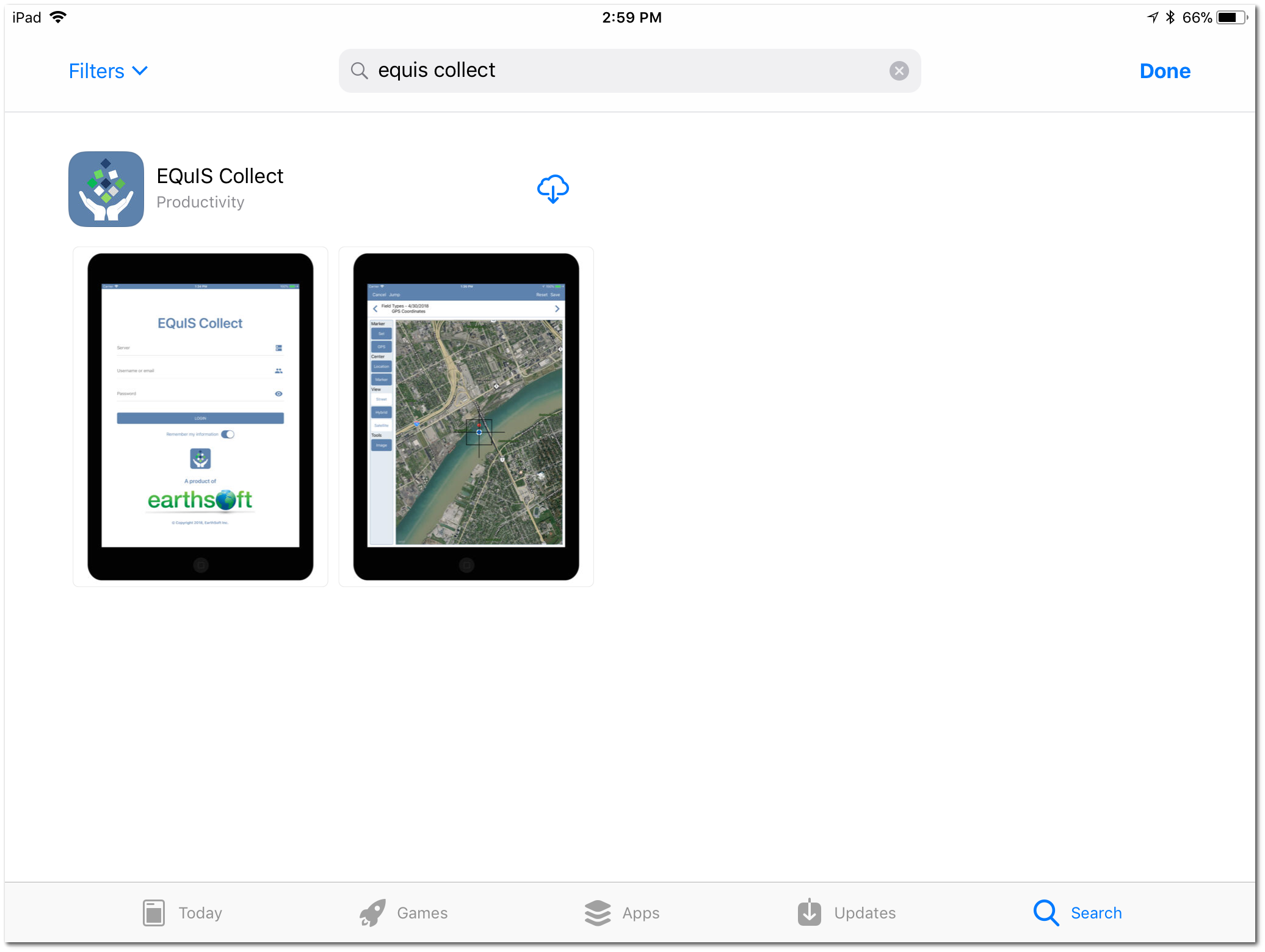
Task: Switch to the Today tab
Action: 182,913
